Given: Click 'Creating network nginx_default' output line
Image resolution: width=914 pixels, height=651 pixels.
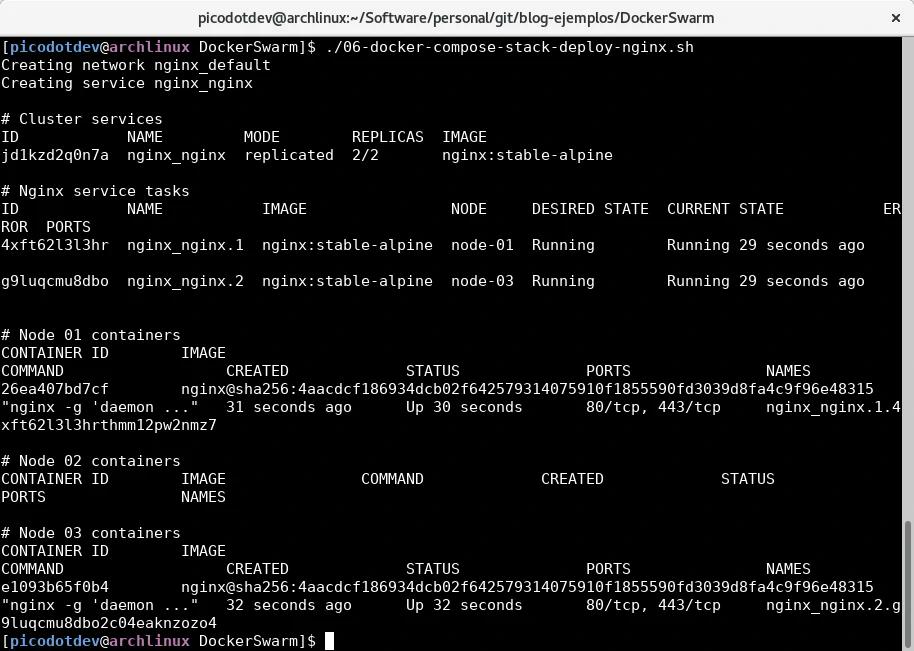Looking at the screenshot, I should pos(136,65).
